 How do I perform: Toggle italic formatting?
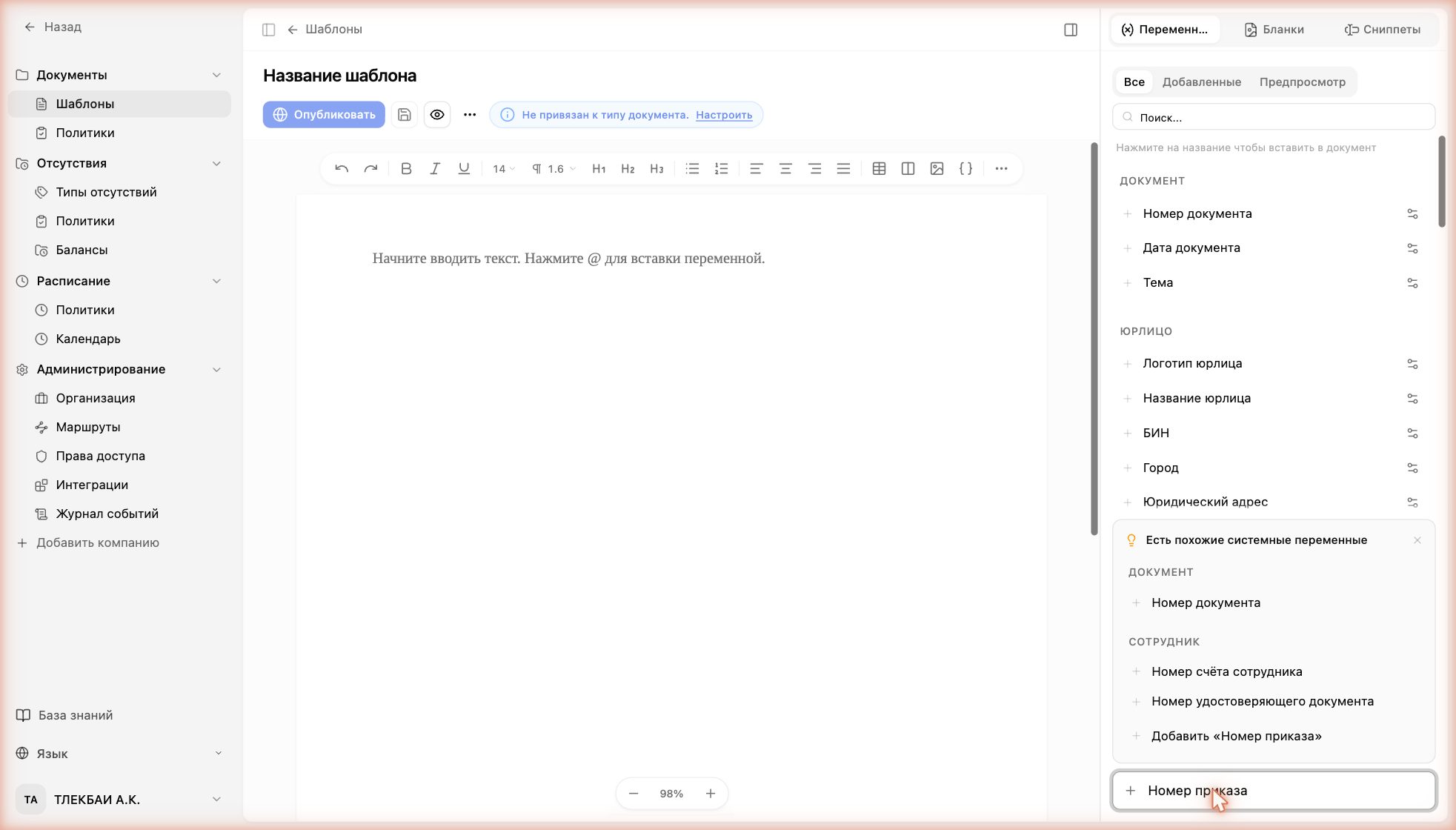(435, 169)
